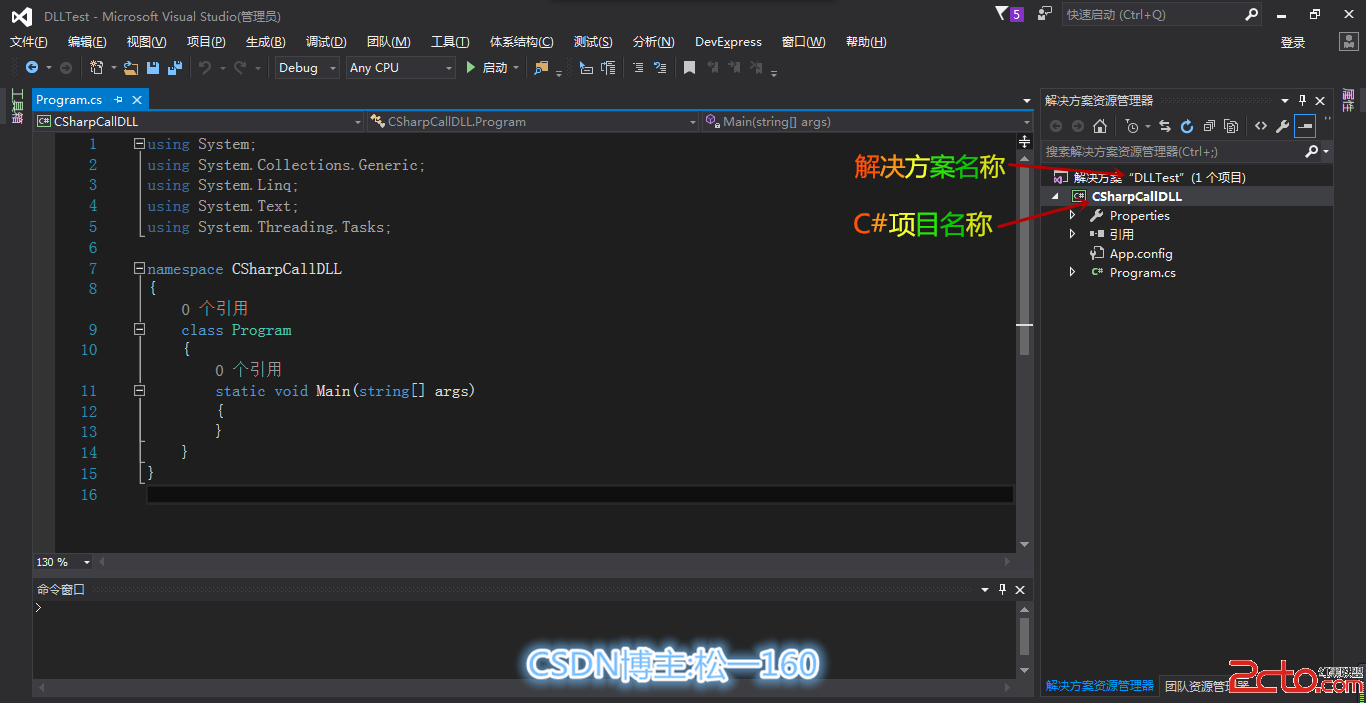Open the DevExpress menu
The height and width of the screenshot is (703, 1366).
click(728, 42)
